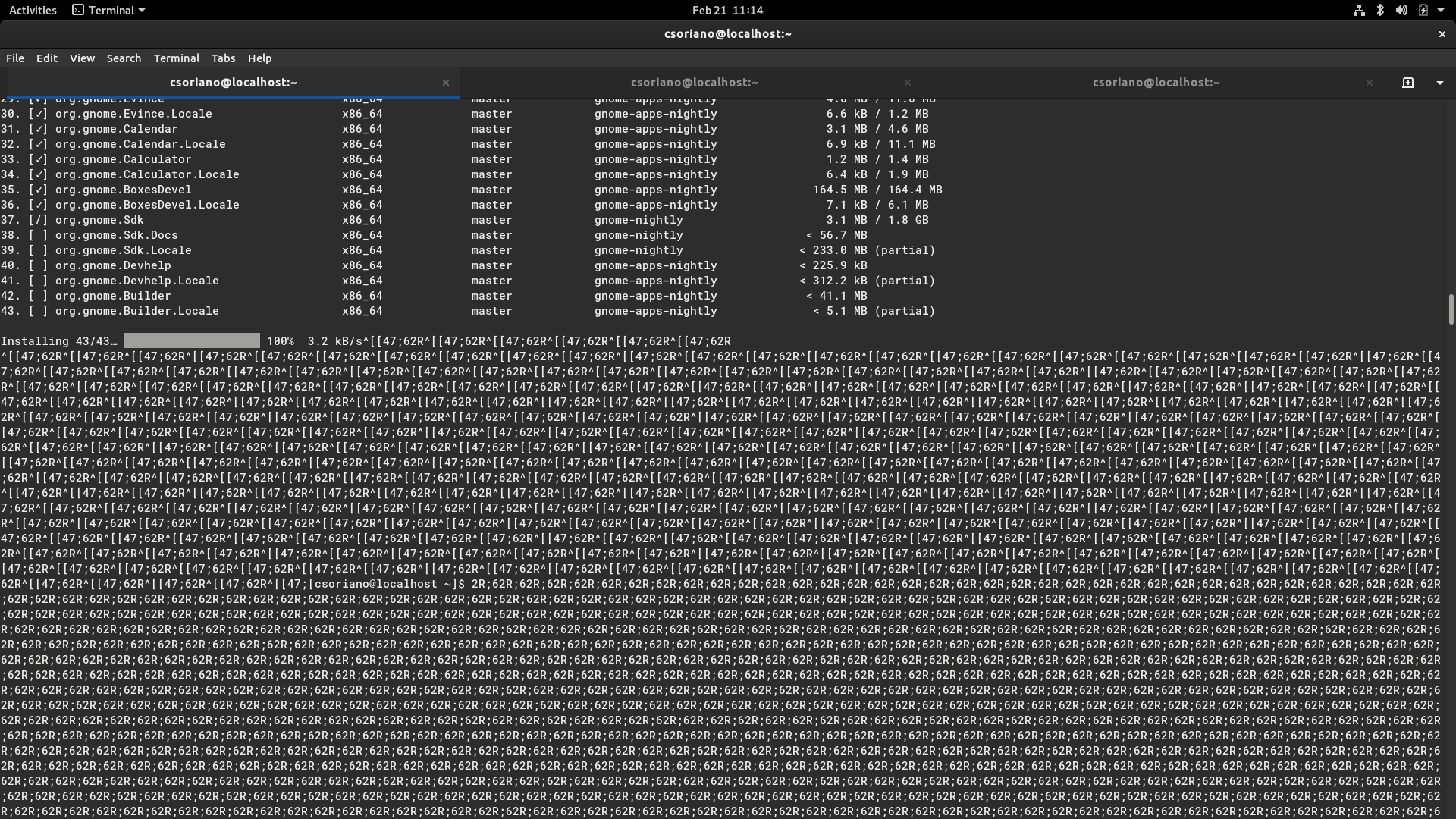The width and height of the screenshot is (1456, 819).
Task: Open the Help menu
Action: pyautogui.click(x=259, y=58)
